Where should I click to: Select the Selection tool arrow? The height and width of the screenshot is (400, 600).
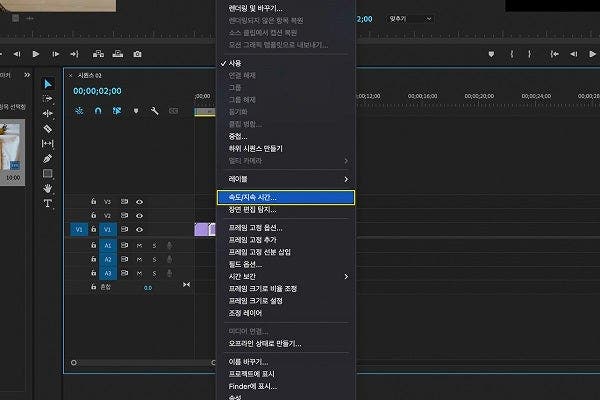click(x=48, y=84)
